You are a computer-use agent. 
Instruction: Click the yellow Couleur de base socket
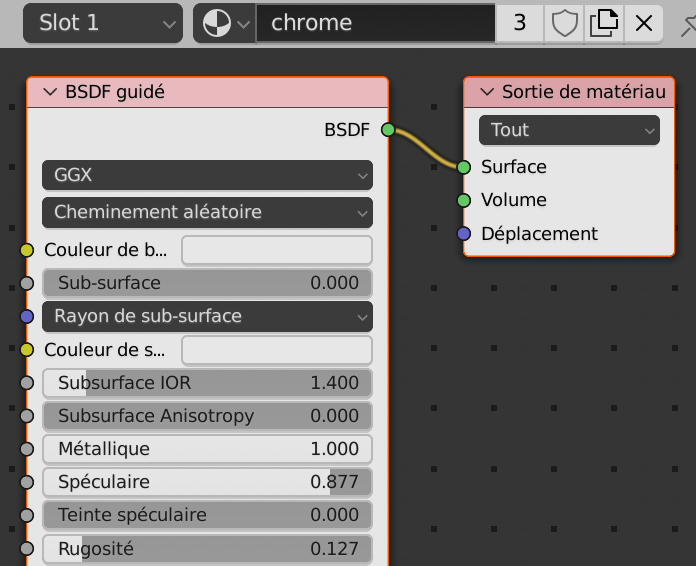pyautogui.click(x=27, y=250)
